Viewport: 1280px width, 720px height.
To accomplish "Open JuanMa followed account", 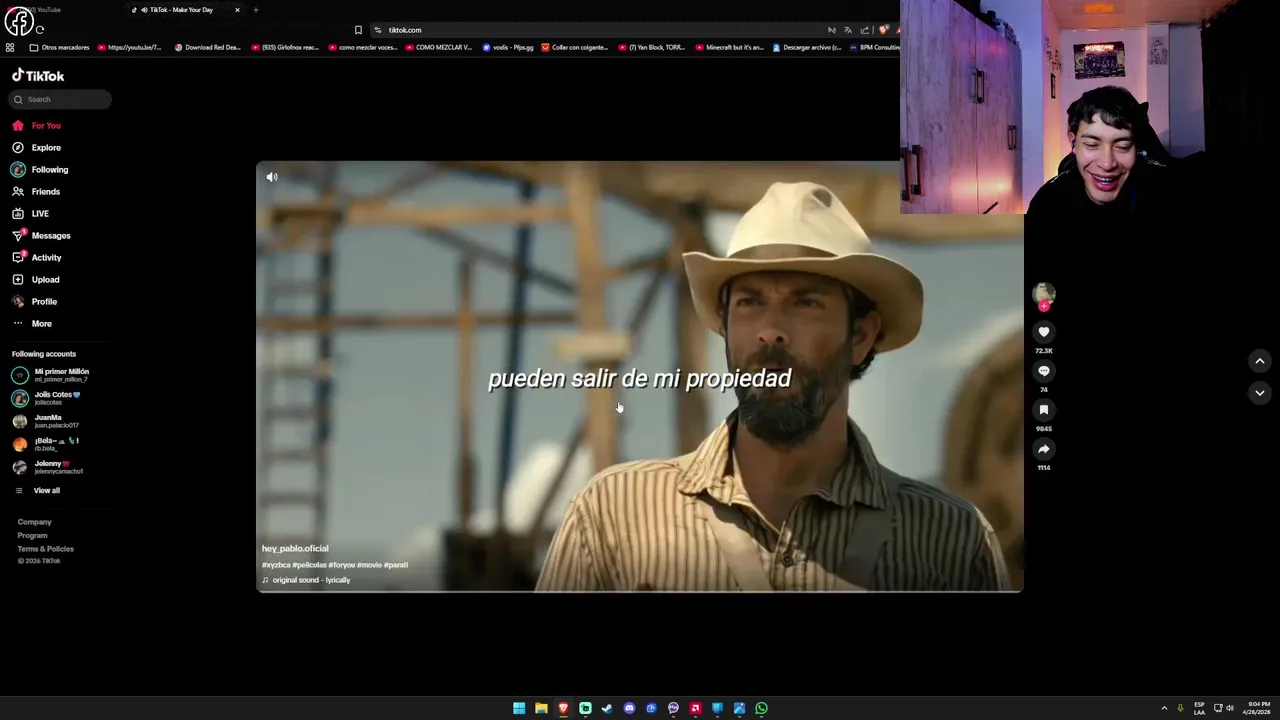I will 46,421.
